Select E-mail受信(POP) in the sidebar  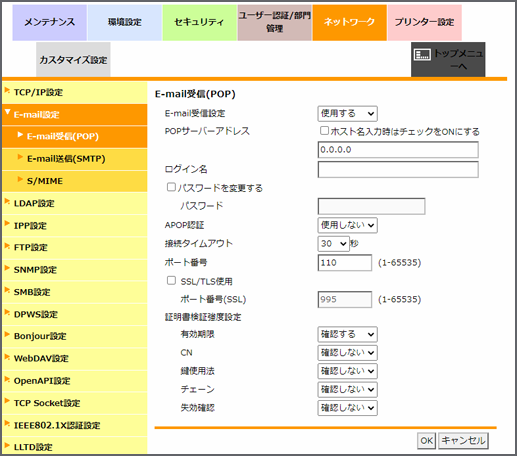coord(75,137)
